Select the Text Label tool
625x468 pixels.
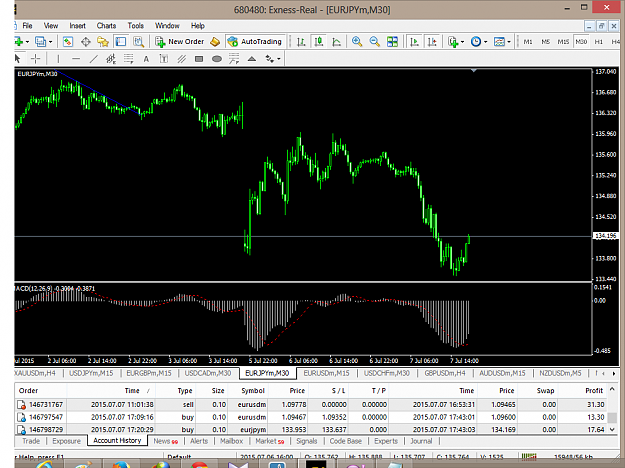tap(164, 59)
